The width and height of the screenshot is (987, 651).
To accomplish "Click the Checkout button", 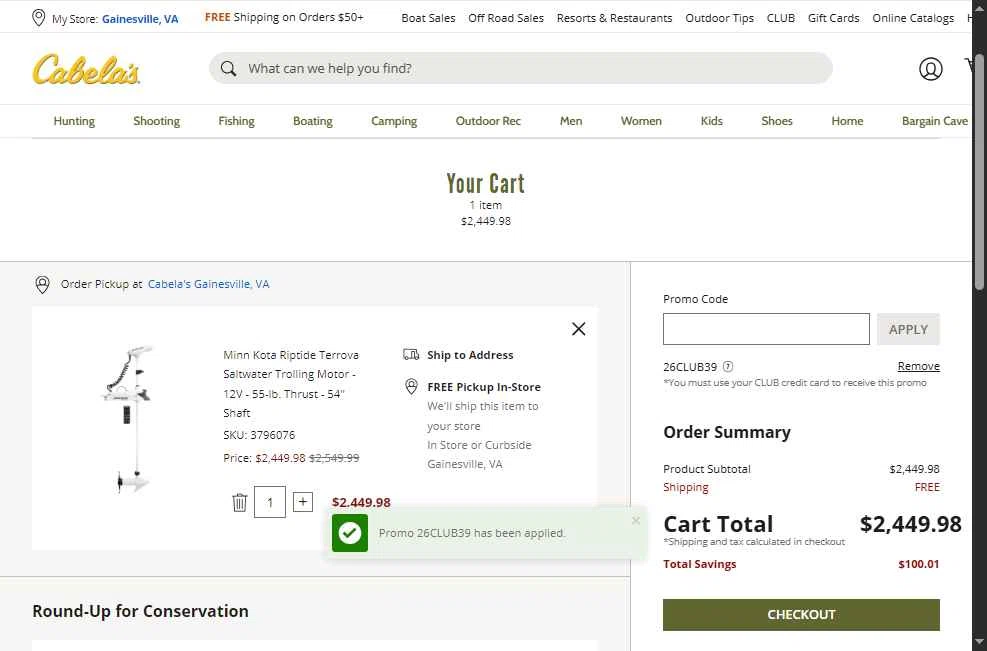I will tap(801, 614).
